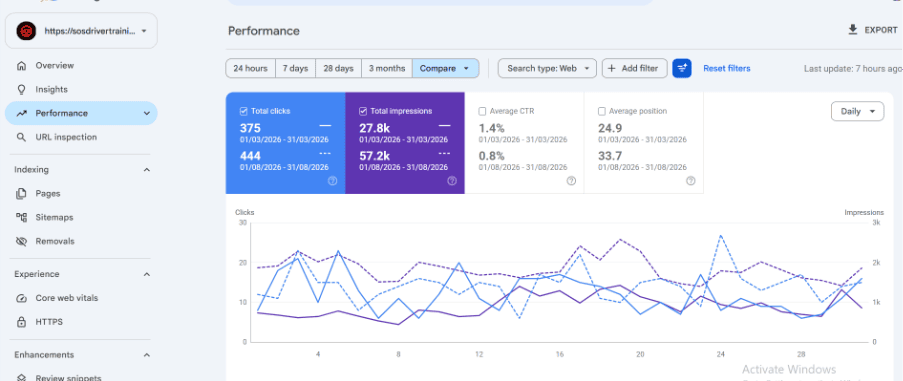The width and height of the screenshot is (903, 381).
Task: Click the 1.4% average CTR value
Action: point(491,128)
